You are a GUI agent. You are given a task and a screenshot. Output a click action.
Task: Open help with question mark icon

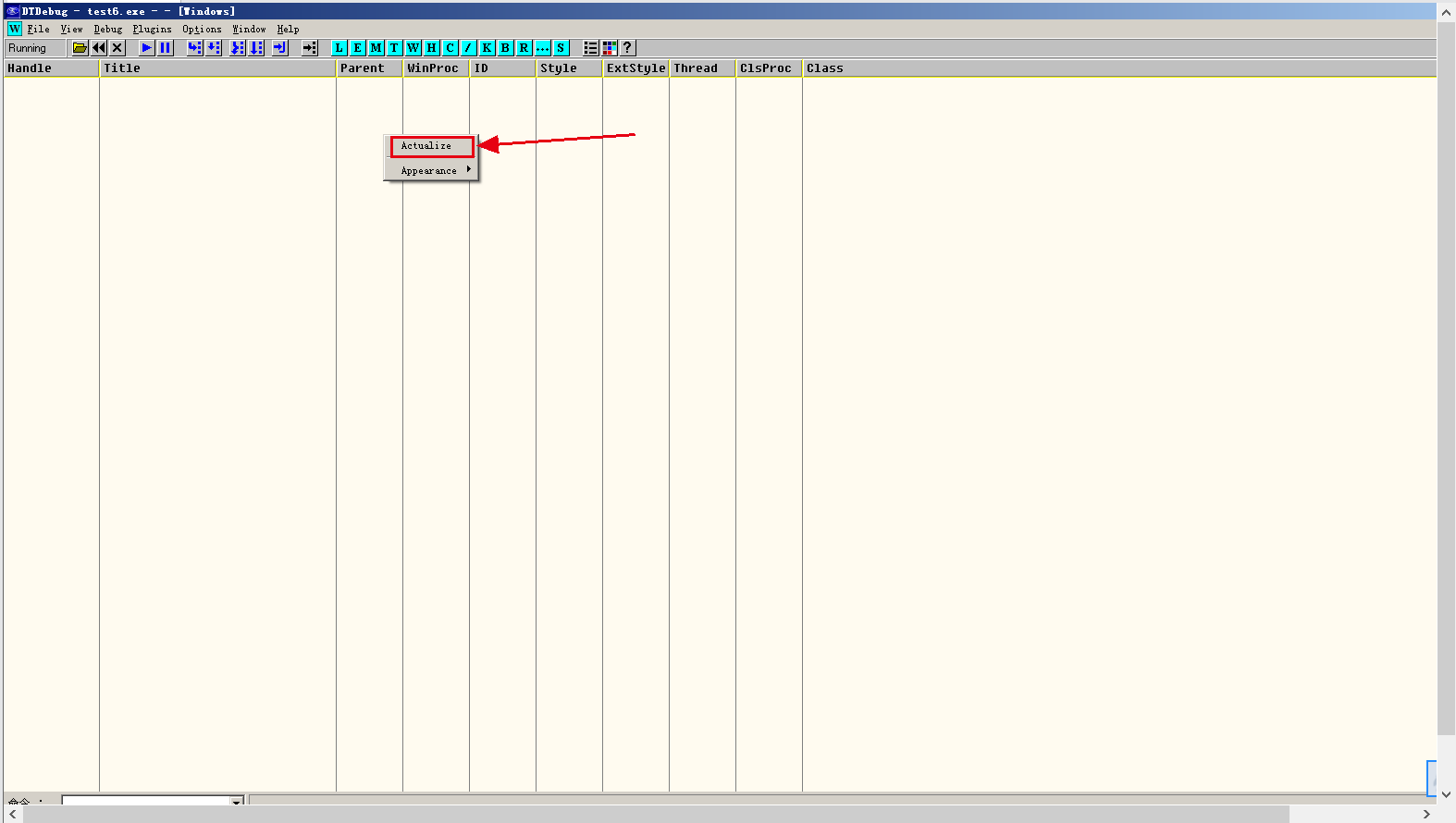tap(627, 48)
